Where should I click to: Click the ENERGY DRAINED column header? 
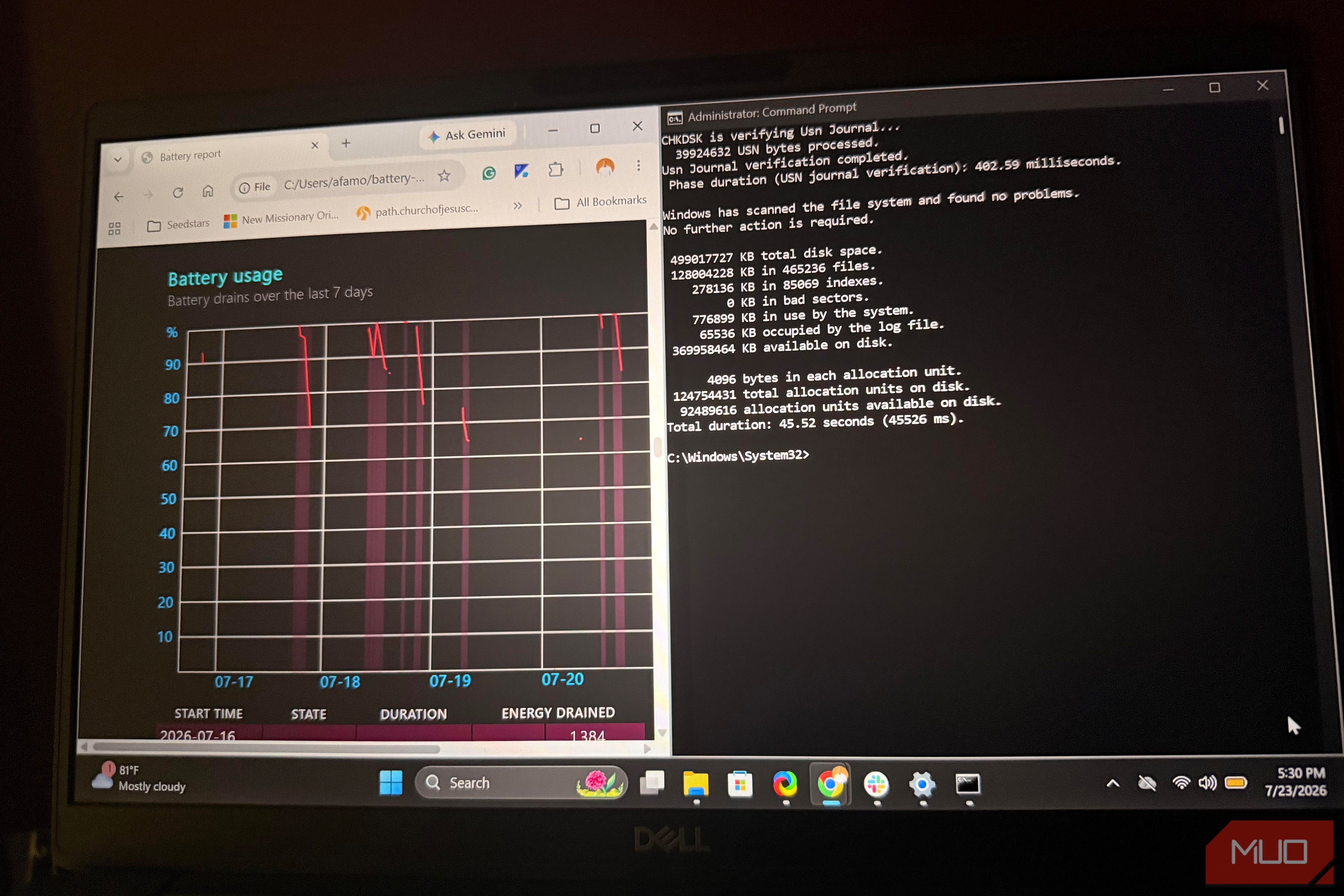pos(558,713)
